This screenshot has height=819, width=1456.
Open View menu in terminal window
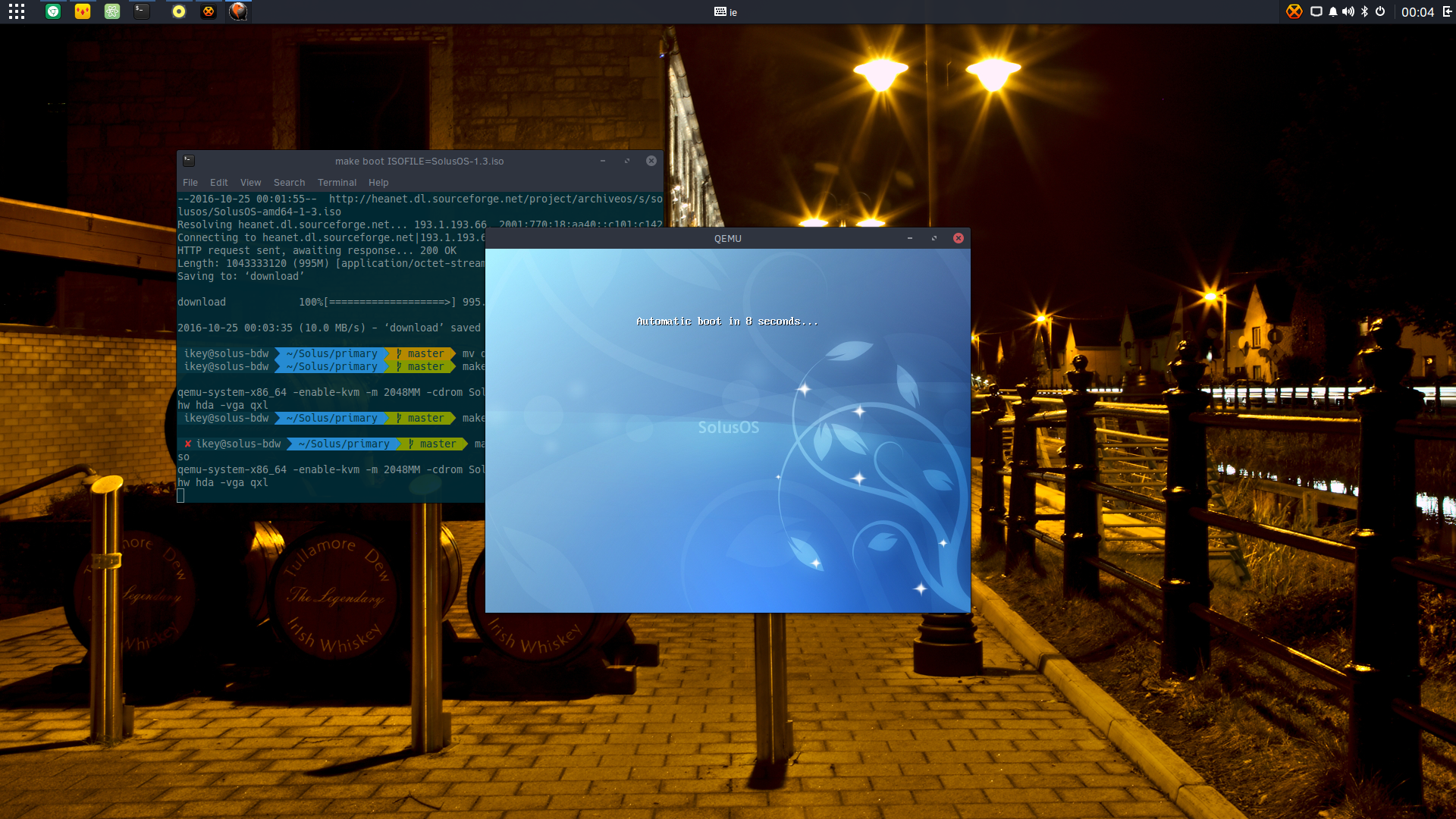(x=250, y=183)
